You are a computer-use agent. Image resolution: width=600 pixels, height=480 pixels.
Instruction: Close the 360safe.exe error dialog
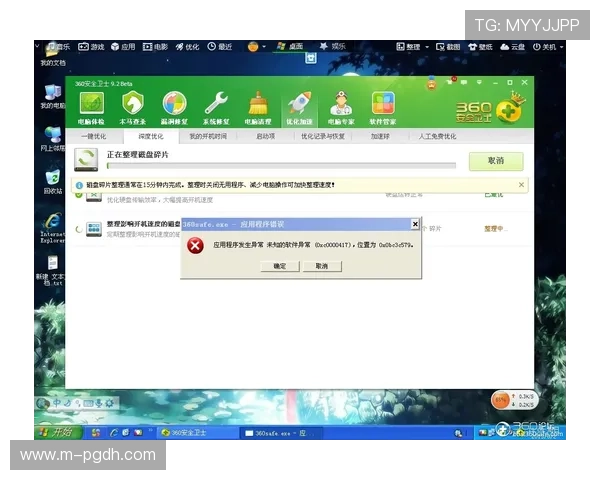(x=415, y=224)
